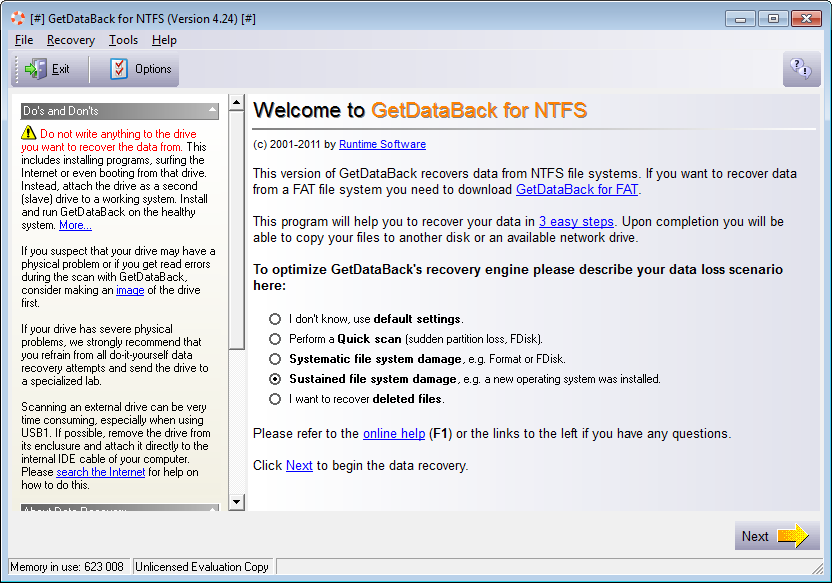This screenshot has height=583, width=832.
Task: Select 'I don't know, use default settings'
Action: pyautogui.click(x=275, y=319)
